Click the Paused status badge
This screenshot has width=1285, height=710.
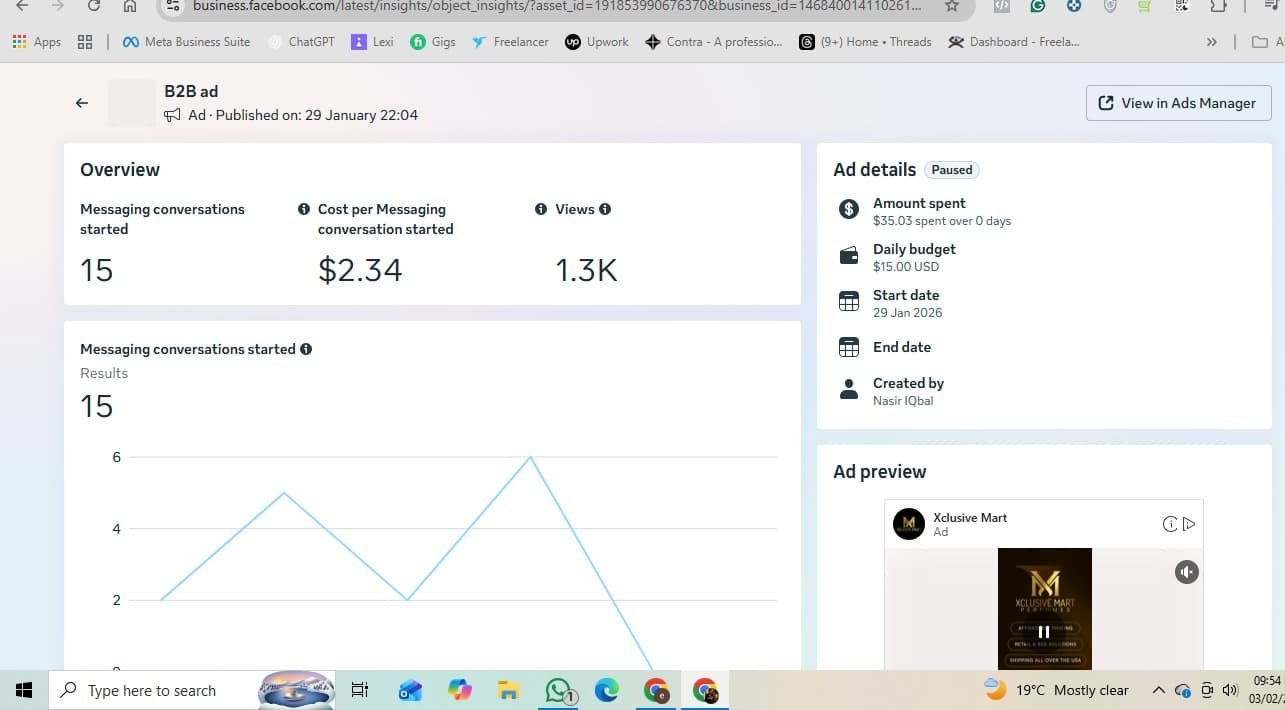point(952,170)
